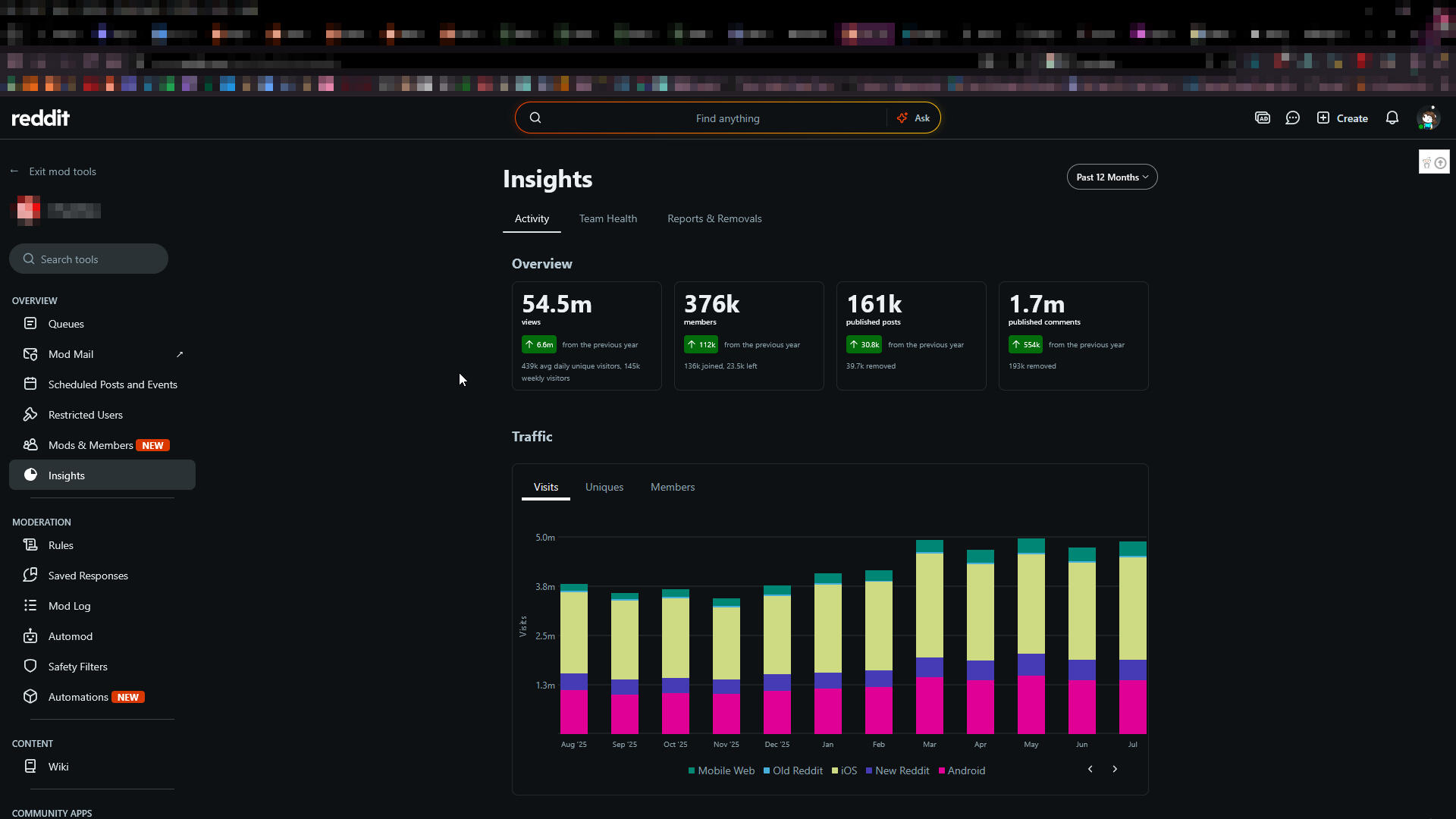Open Mod Mail external link arrow
Image resolution: width=1456 pixels, height=819 pixels.
pyautogui.click(x=180, y=354)
